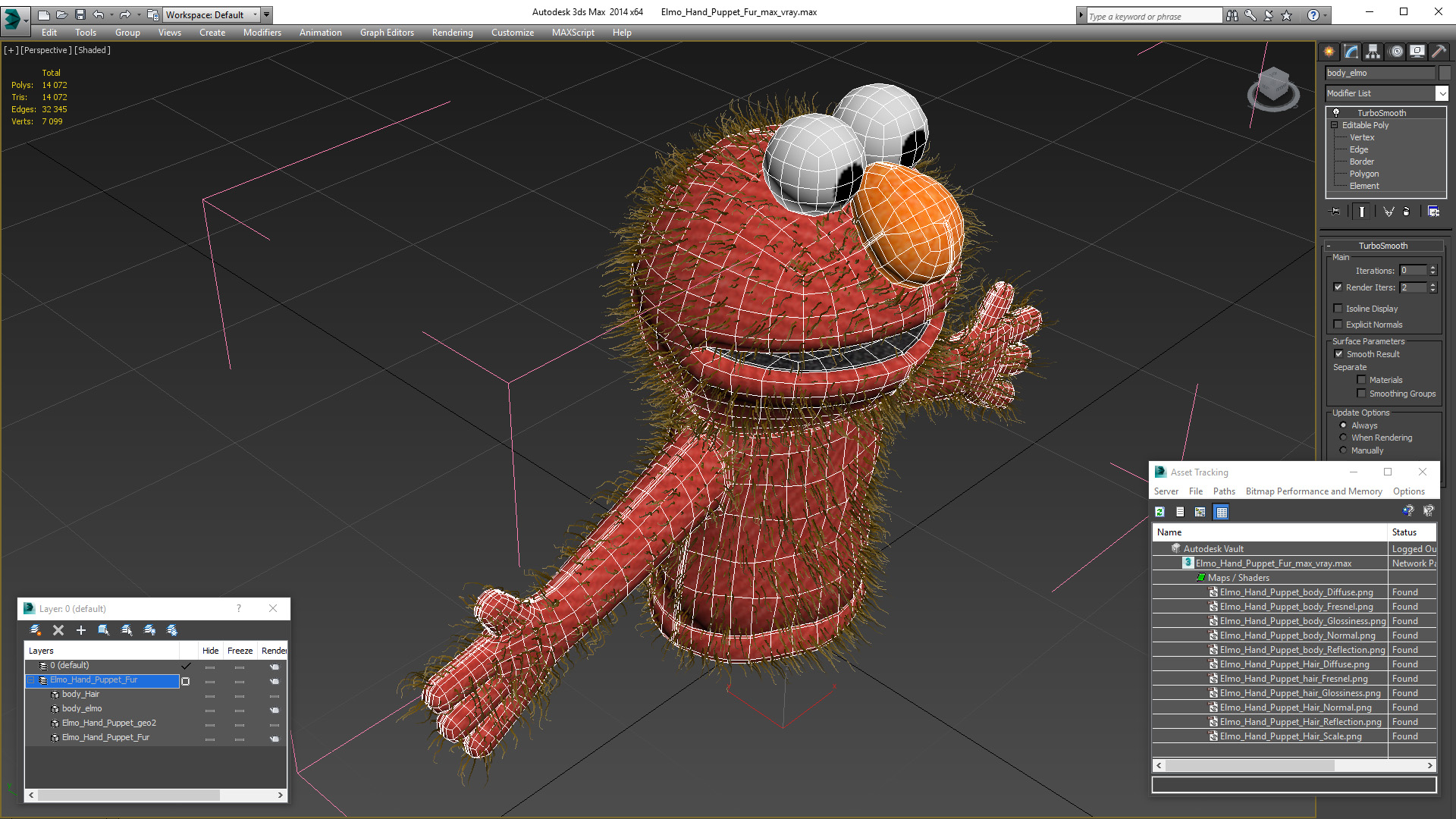Collapse the Editable Poly sub-object tree
The width and height of the screenshot is (1456, 819).
(x=1334, y=125)
